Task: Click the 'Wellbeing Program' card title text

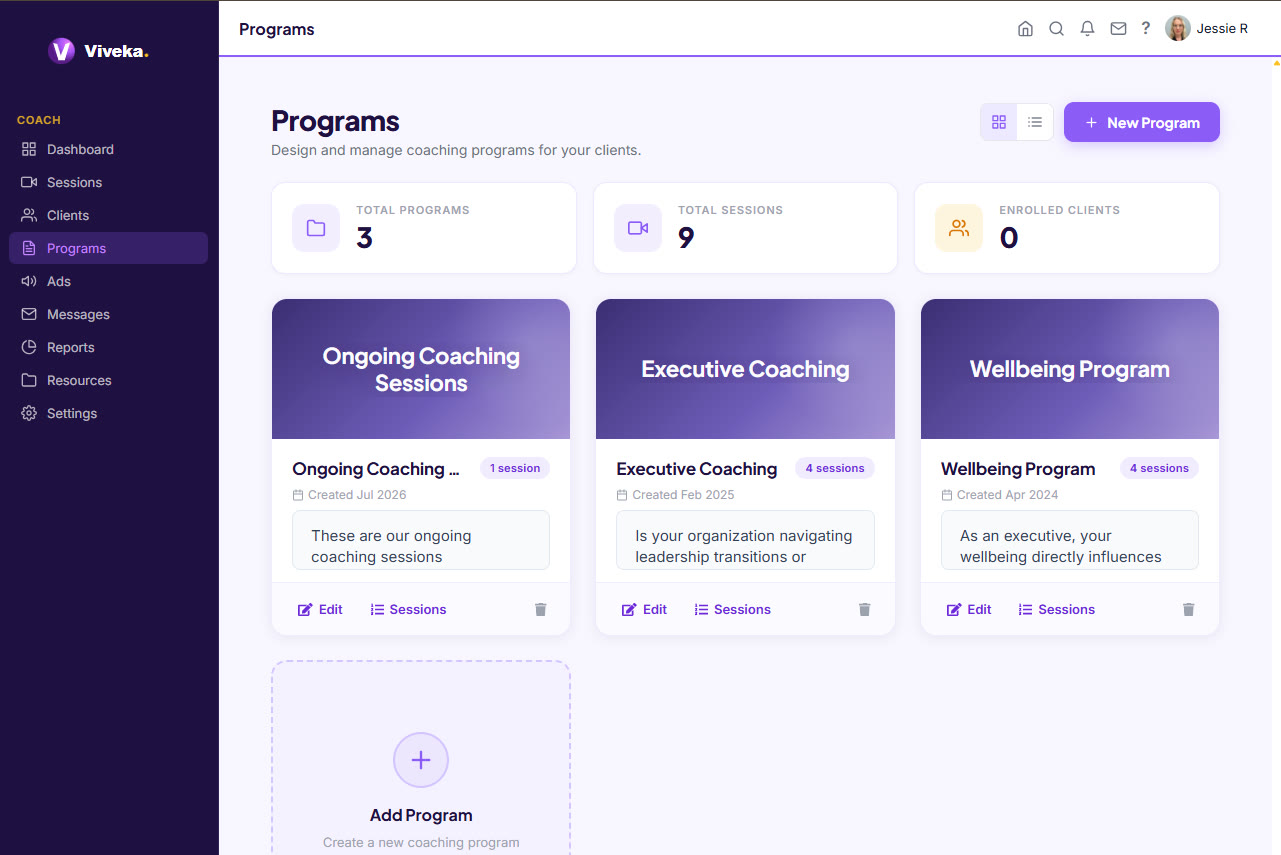Action: 1018,469
